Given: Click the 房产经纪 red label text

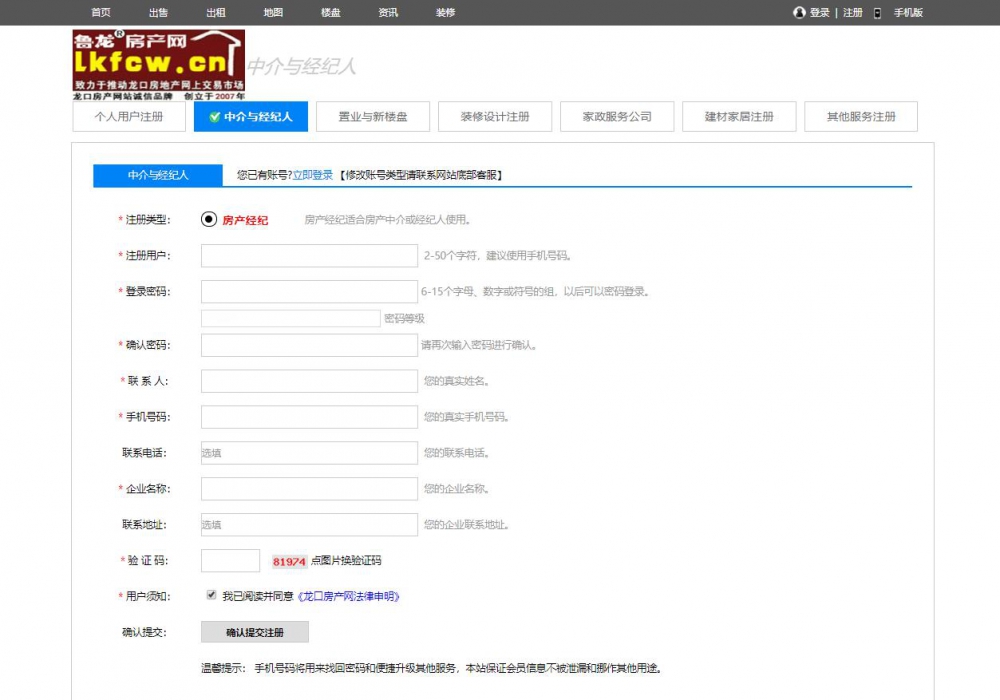Looking at the screenshot, I should pyautogui.click(x=245, y=221).
